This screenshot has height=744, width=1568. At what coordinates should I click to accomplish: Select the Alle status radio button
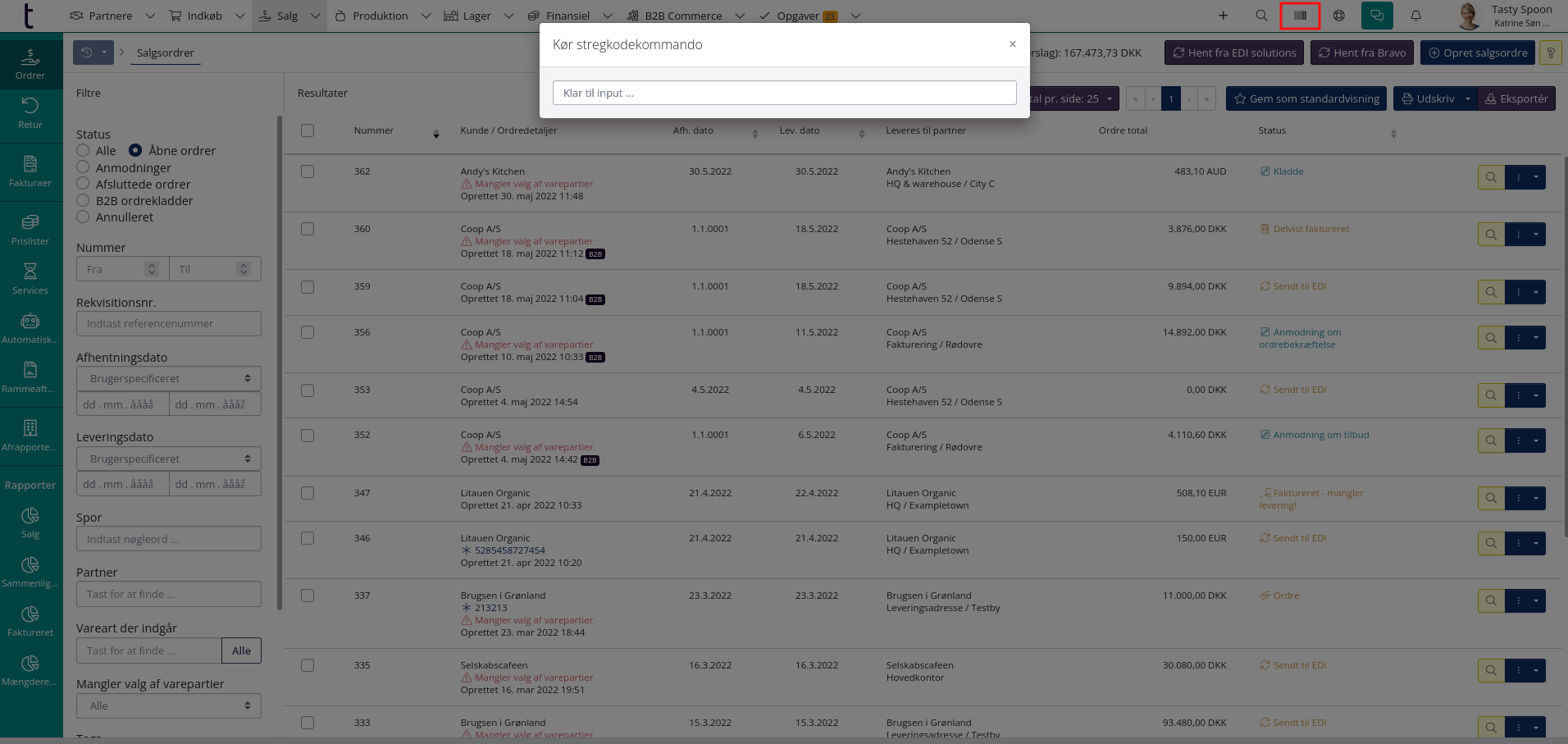[x=83, y=151]
